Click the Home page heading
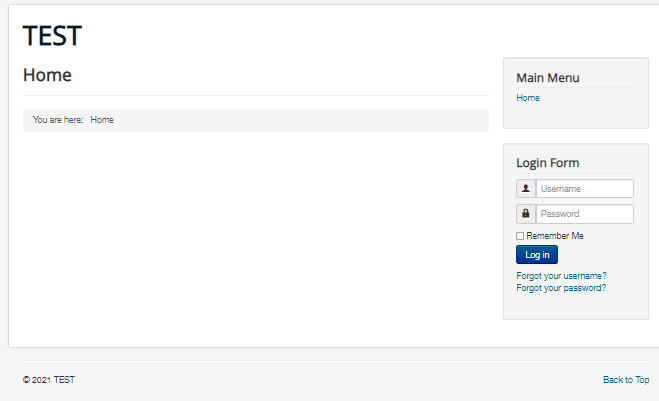 coord(47,75)
